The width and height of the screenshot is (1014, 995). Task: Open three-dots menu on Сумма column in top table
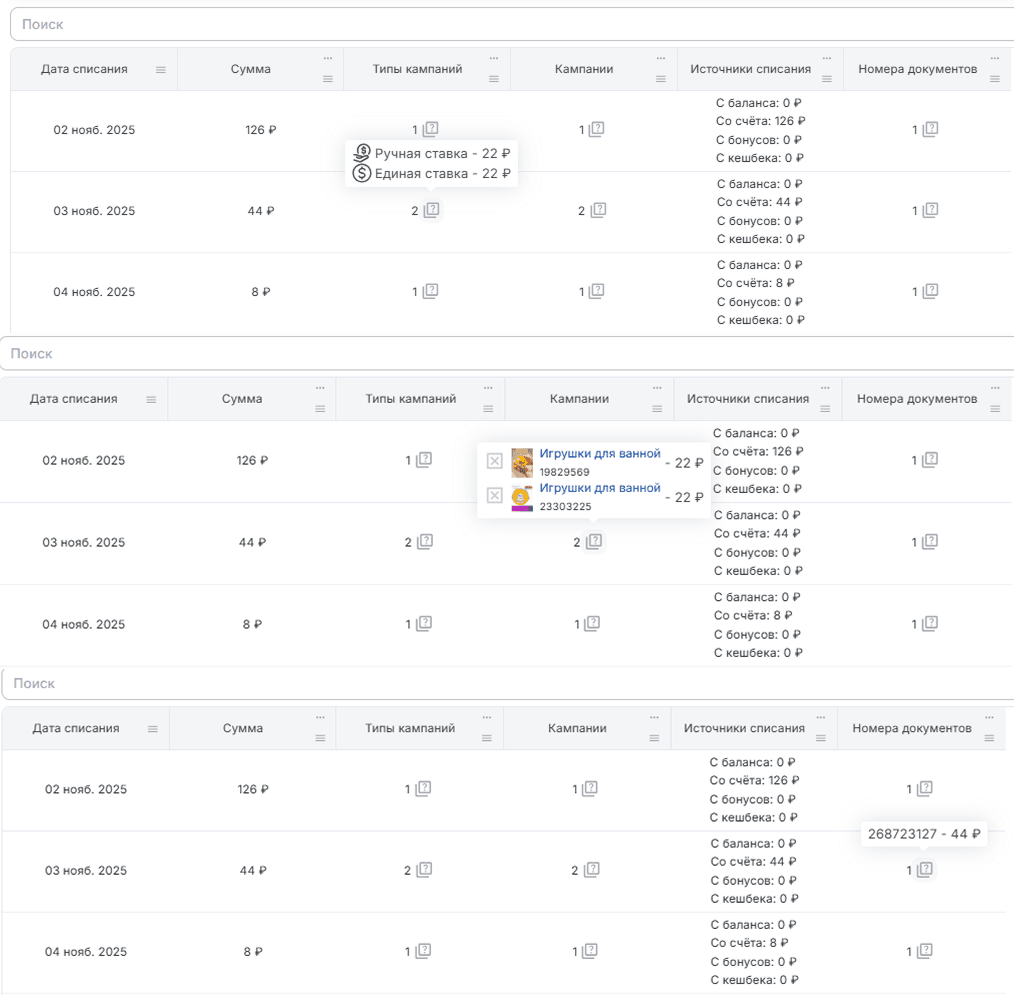(328, 58)
